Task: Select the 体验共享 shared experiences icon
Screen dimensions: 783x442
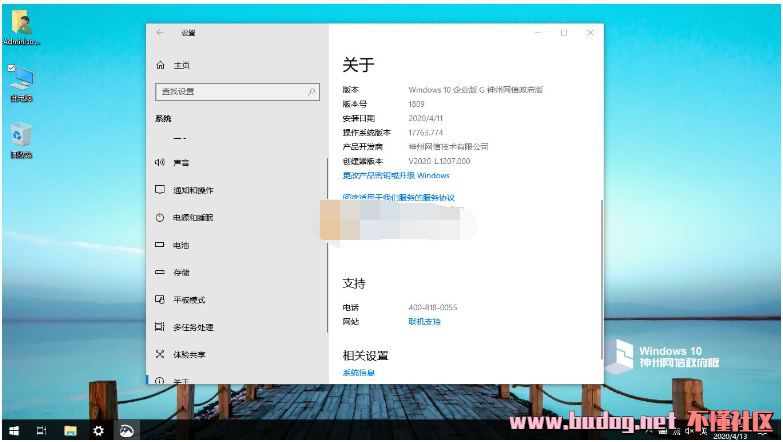Action: pyautogui.click(x=160, y=354)
